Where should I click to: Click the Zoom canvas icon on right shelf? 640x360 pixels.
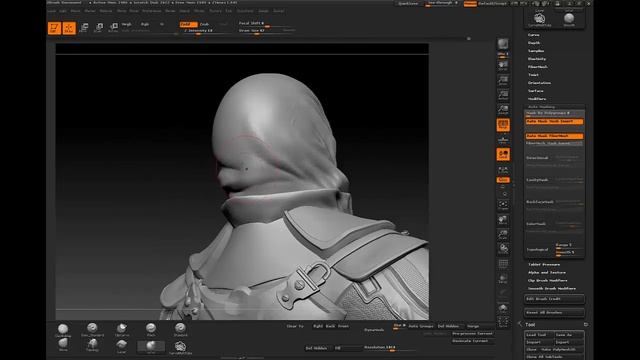pos(503,80)
